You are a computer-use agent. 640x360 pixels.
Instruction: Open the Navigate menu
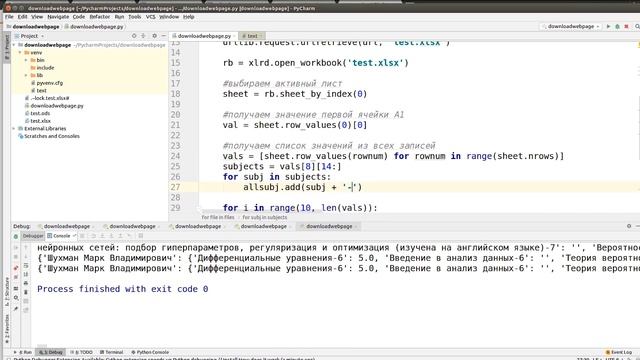click(58, 17)
